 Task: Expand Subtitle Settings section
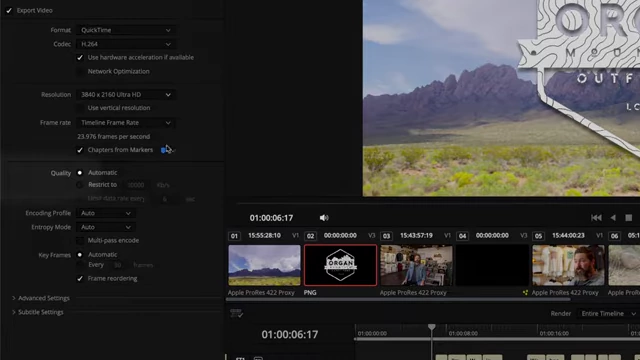point(38,312)
